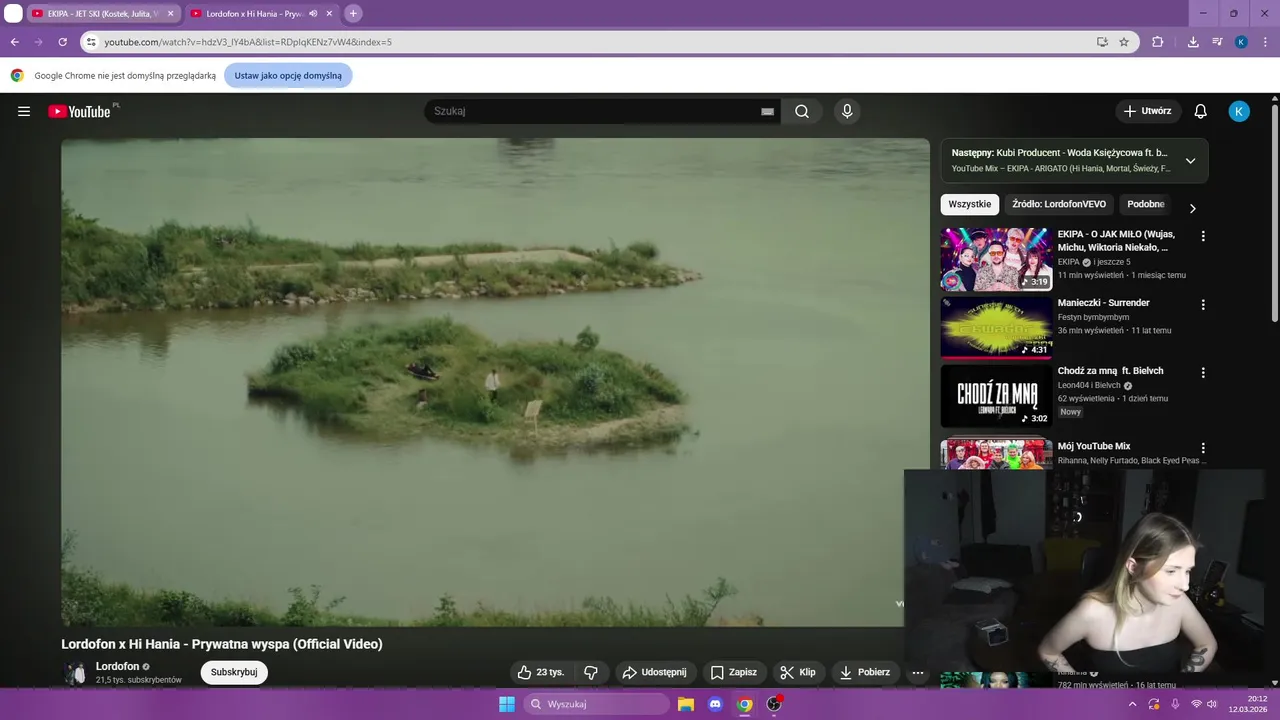Viewport: 1280px width, 720px height.
Task: Mute audio on the Lordofon tab
Action: [x=313, y=14]
